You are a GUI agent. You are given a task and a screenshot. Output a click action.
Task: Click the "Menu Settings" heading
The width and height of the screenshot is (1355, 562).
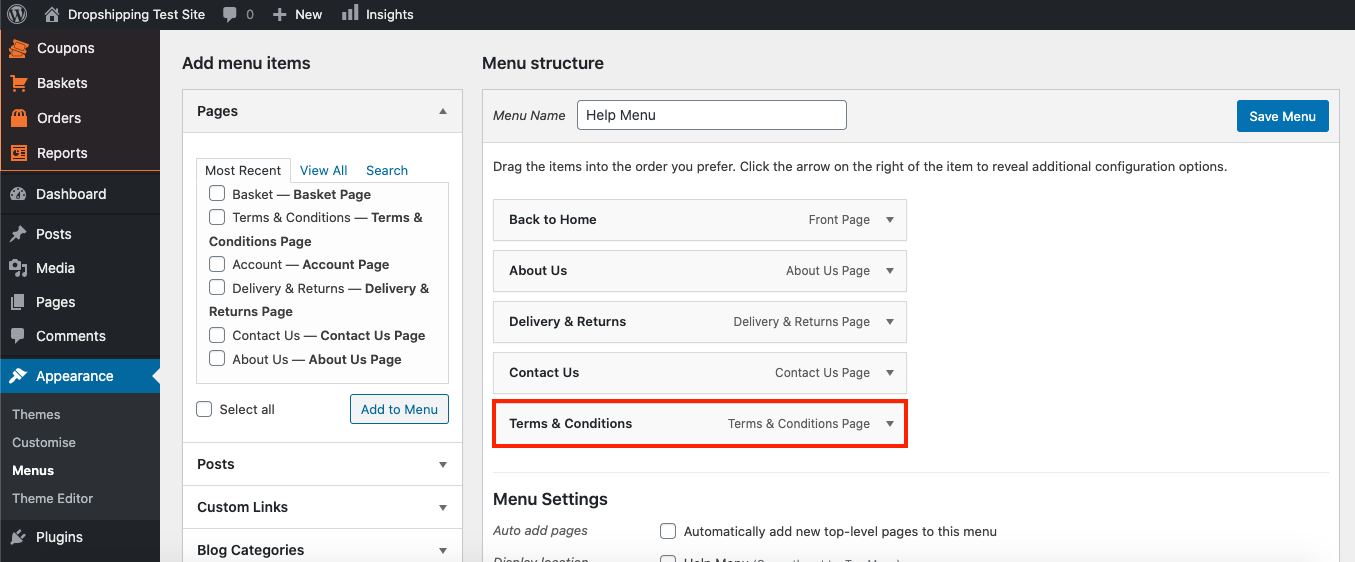[x=550, y=499]
